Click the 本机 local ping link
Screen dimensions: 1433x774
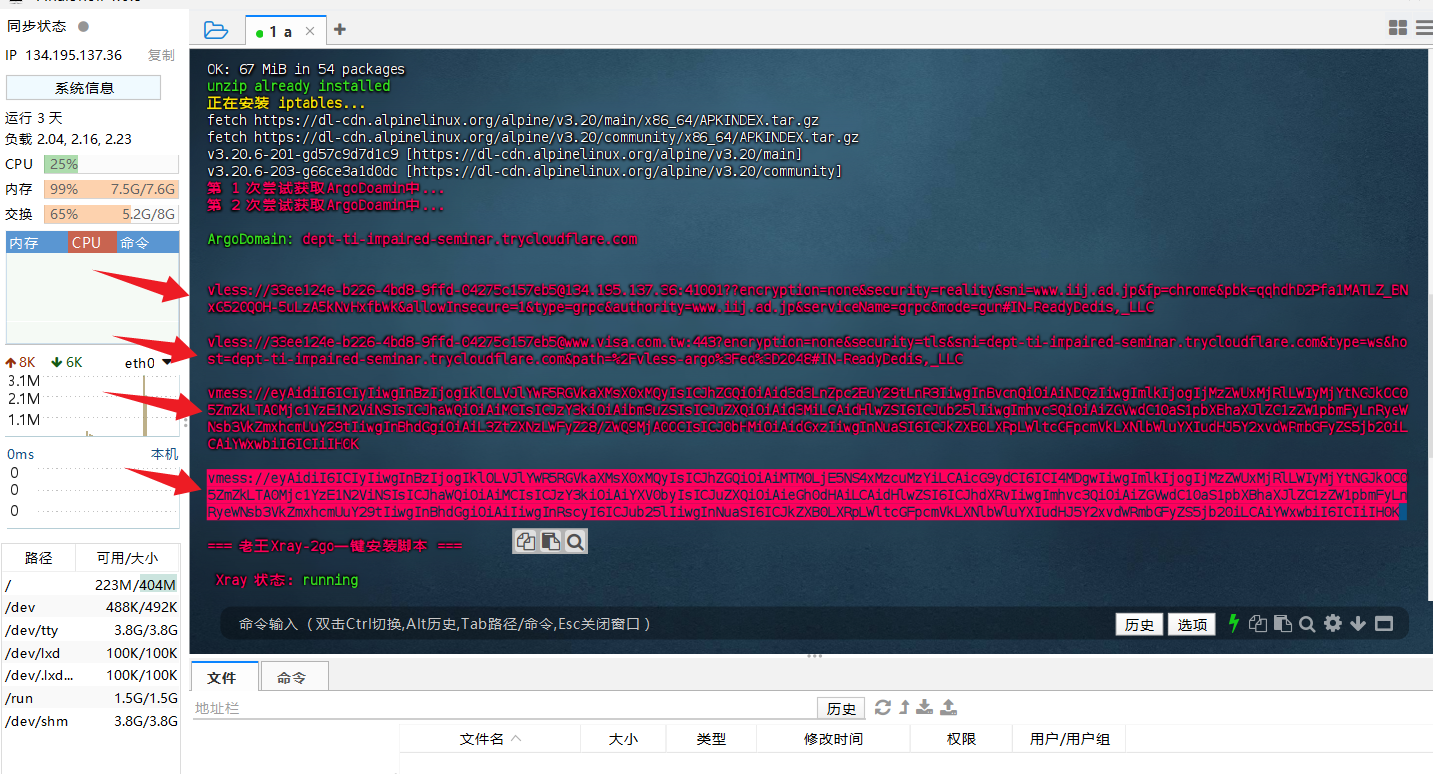pyautogui.click(x=164, y=454)
